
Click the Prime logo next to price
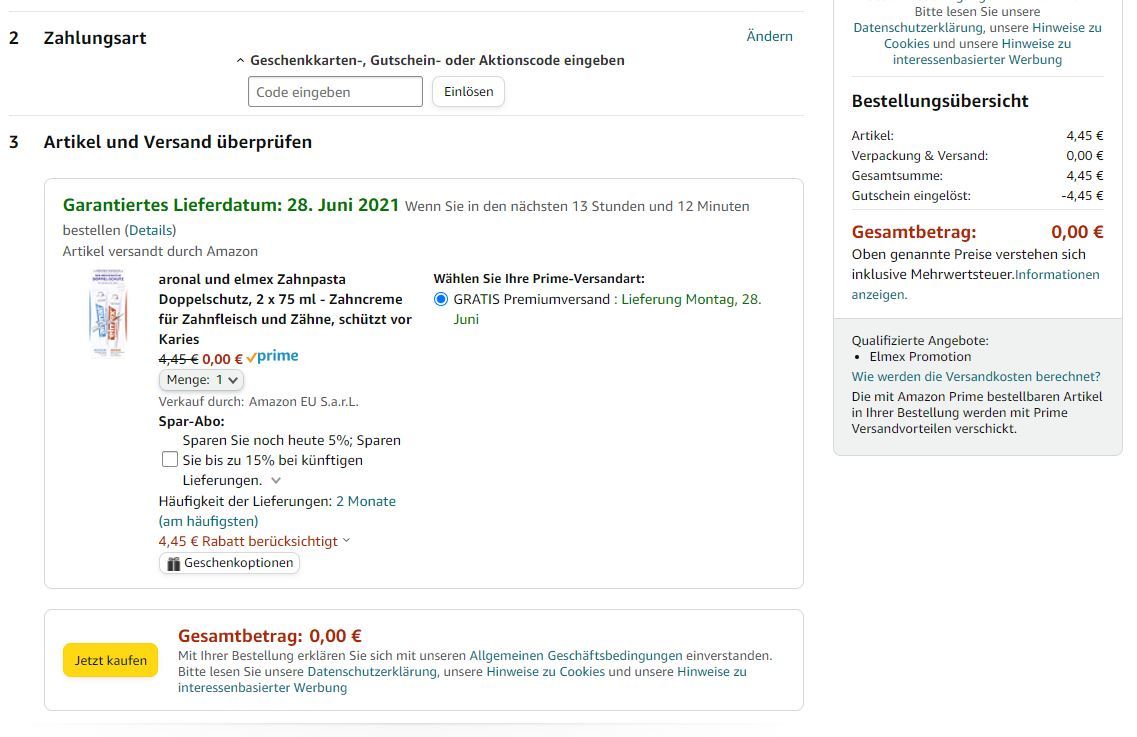273,357
